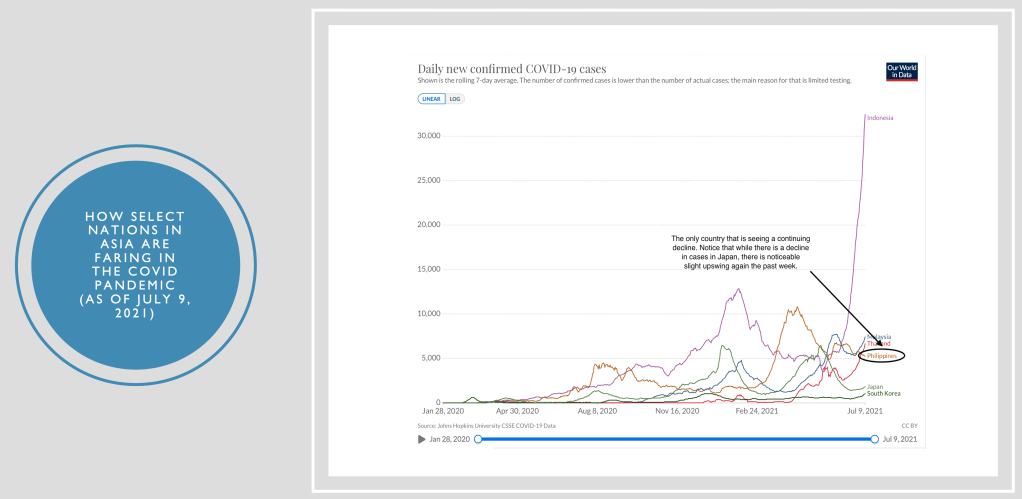This screenshot has height=499, width=1022.
Task: Click the Our World in Data logo
Action: pos(901,71)
